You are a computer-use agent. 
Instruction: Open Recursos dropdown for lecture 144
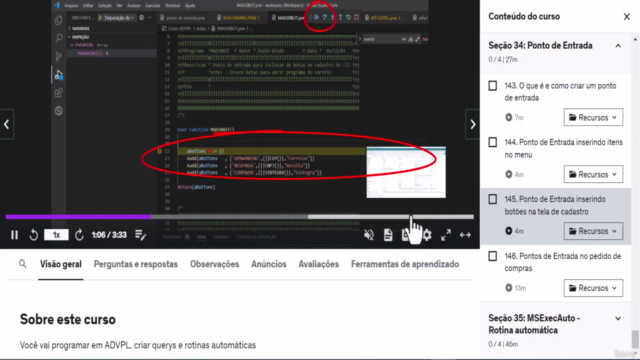593,174
